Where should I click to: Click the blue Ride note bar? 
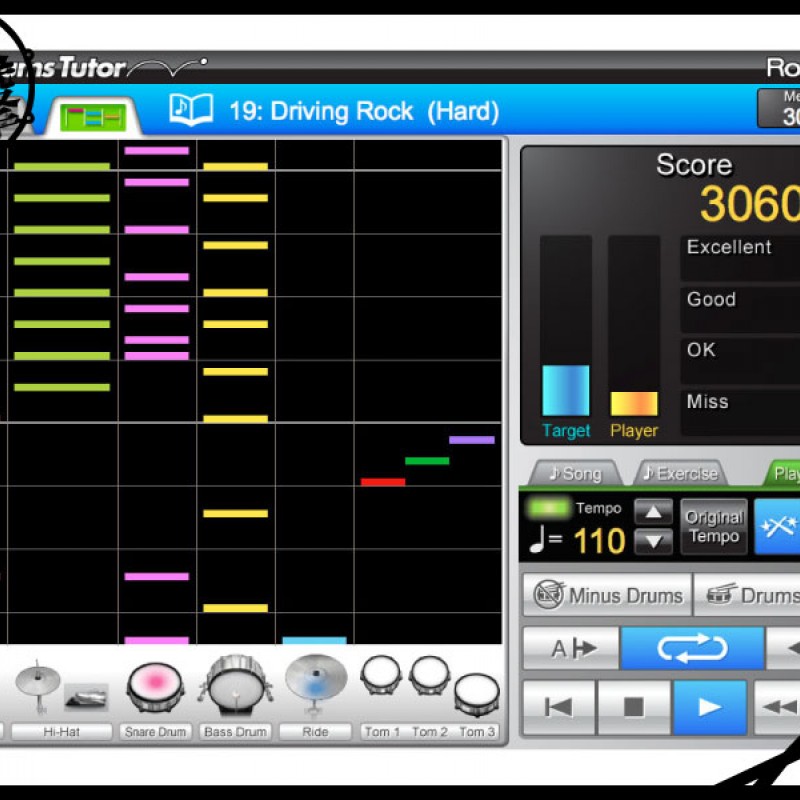pyautogui.click(x=314, y=640)
